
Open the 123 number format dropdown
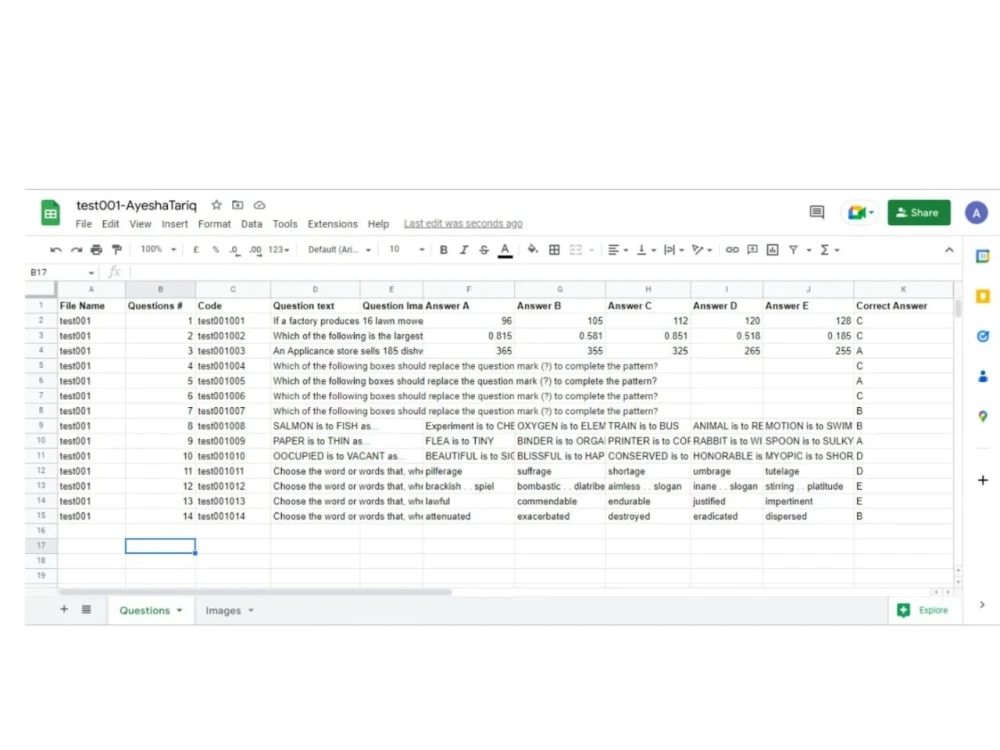[x=279, y=250]
